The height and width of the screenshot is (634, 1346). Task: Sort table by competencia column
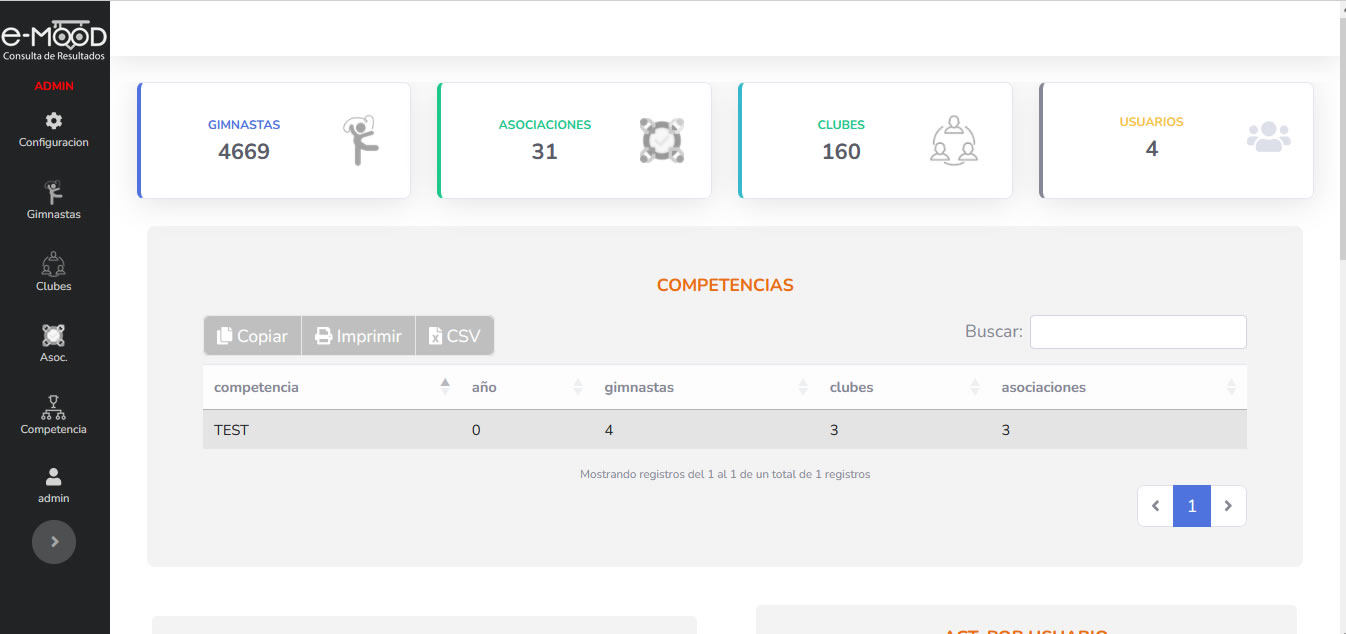(x=256, y=387)
